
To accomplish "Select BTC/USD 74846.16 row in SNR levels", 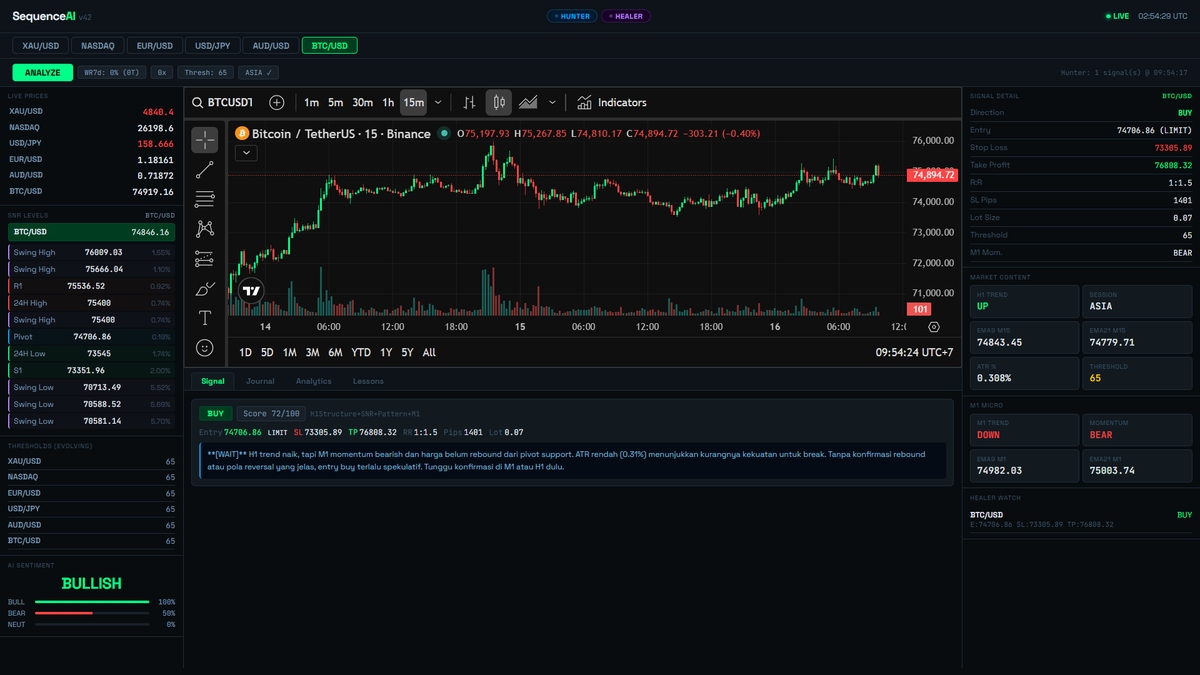I will click(x=91, y=231).
